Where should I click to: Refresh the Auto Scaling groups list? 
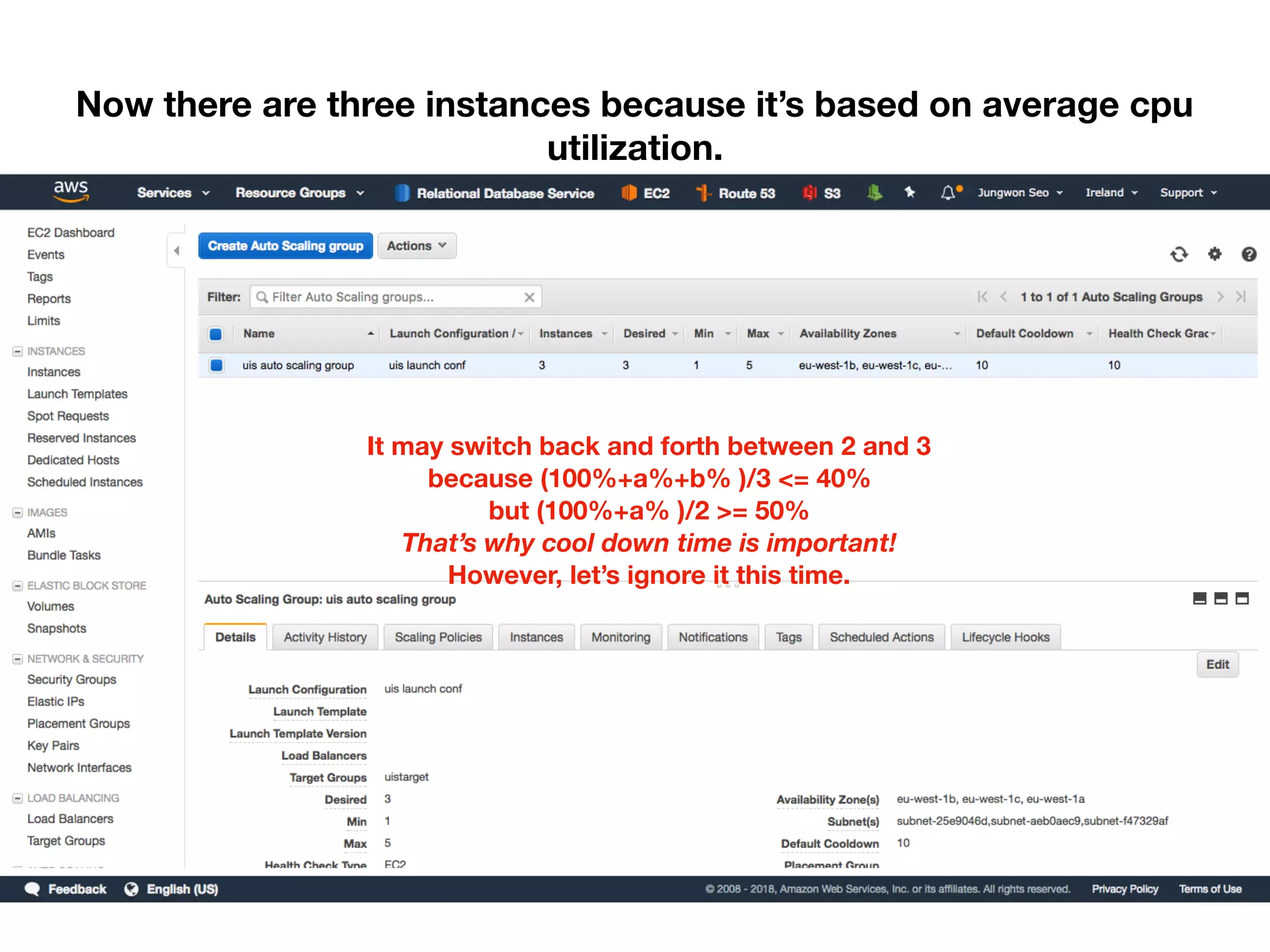(1179, 254)
